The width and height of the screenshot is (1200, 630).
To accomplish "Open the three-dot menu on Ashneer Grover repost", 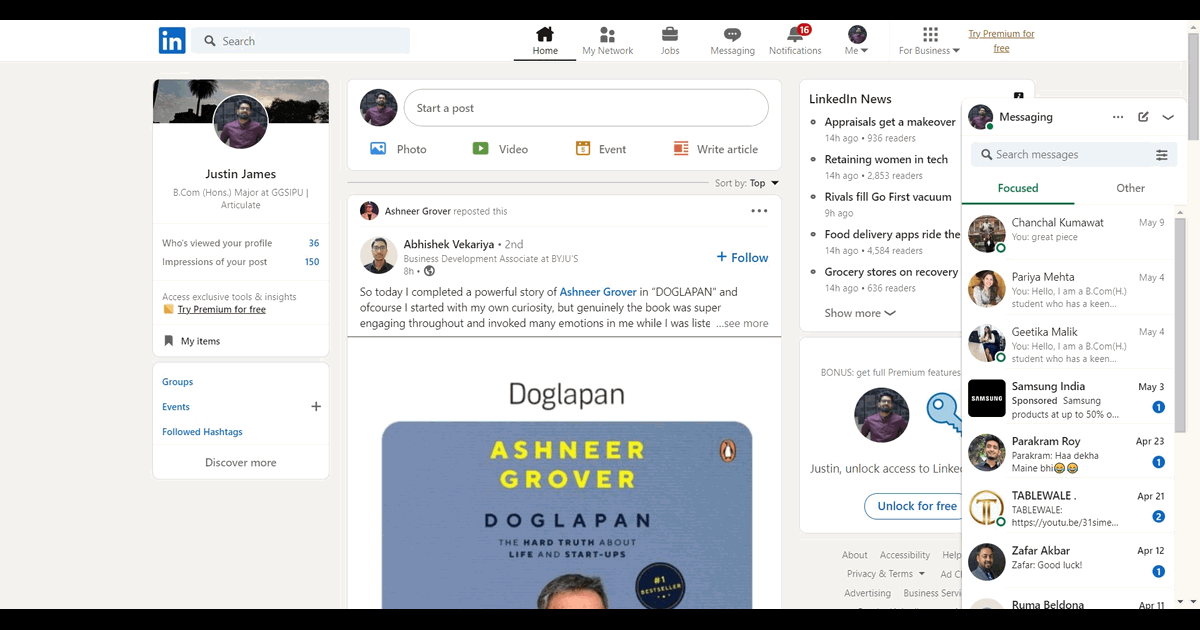I will [759, 211].
